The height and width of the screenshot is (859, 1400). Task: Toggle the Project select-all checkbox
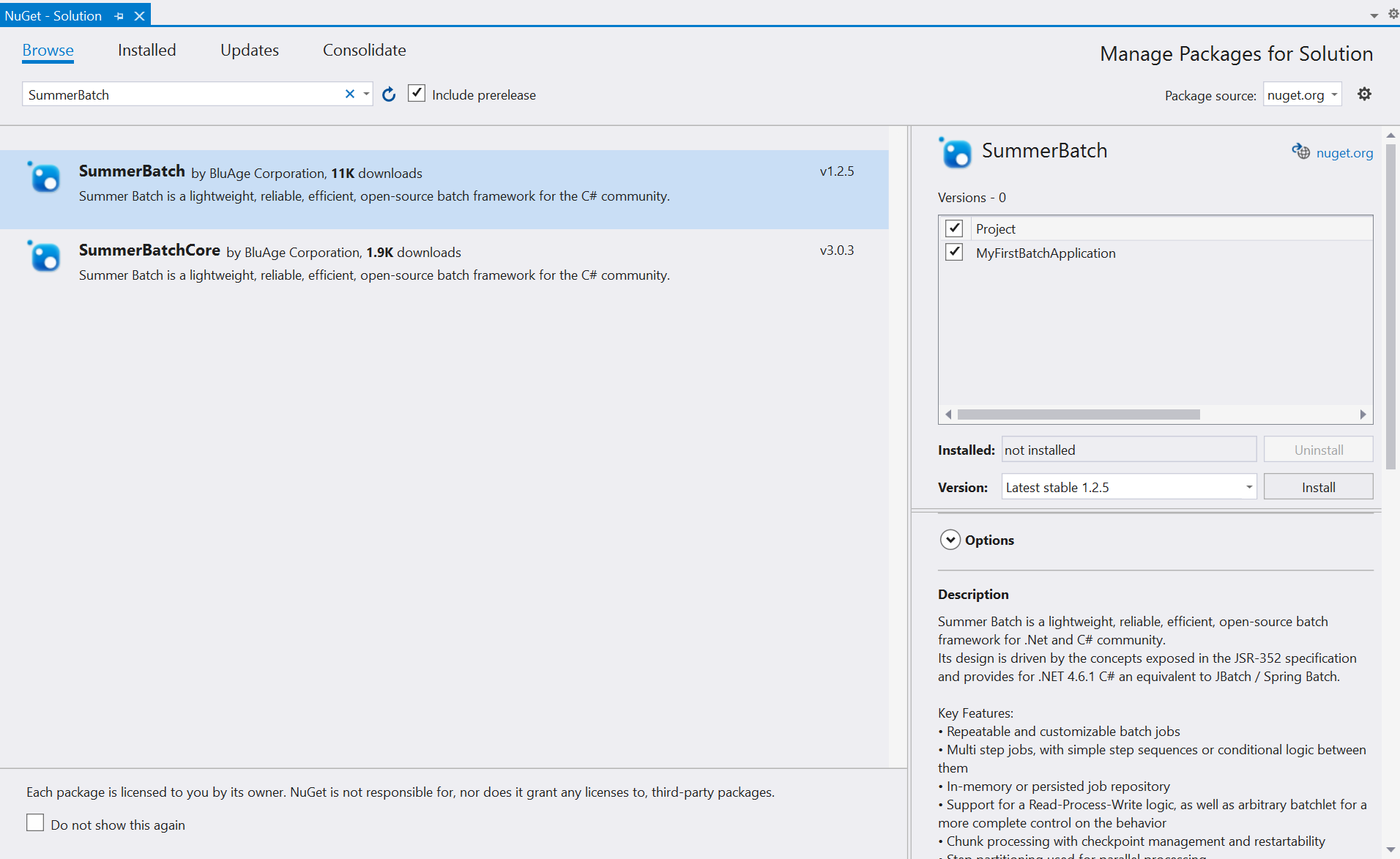pos(954,228)
